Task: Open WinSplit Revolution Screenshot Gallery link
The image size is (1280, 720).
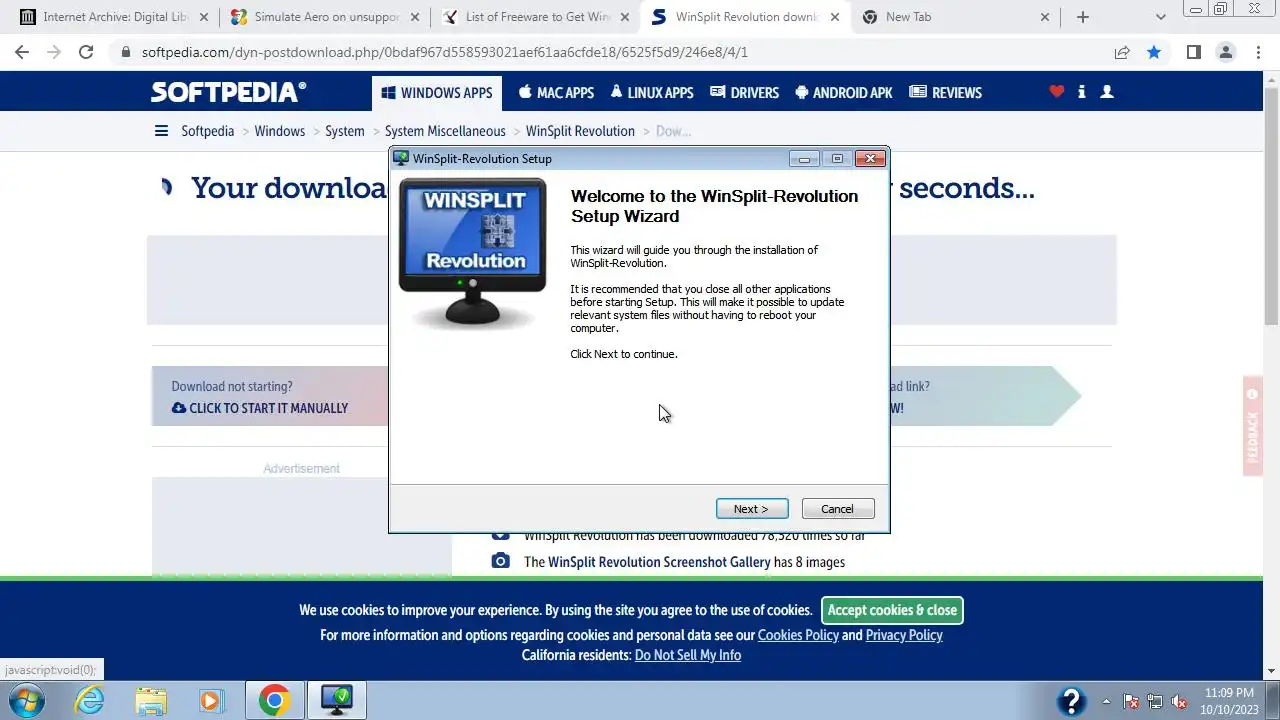Action: (x=659, y=562)
